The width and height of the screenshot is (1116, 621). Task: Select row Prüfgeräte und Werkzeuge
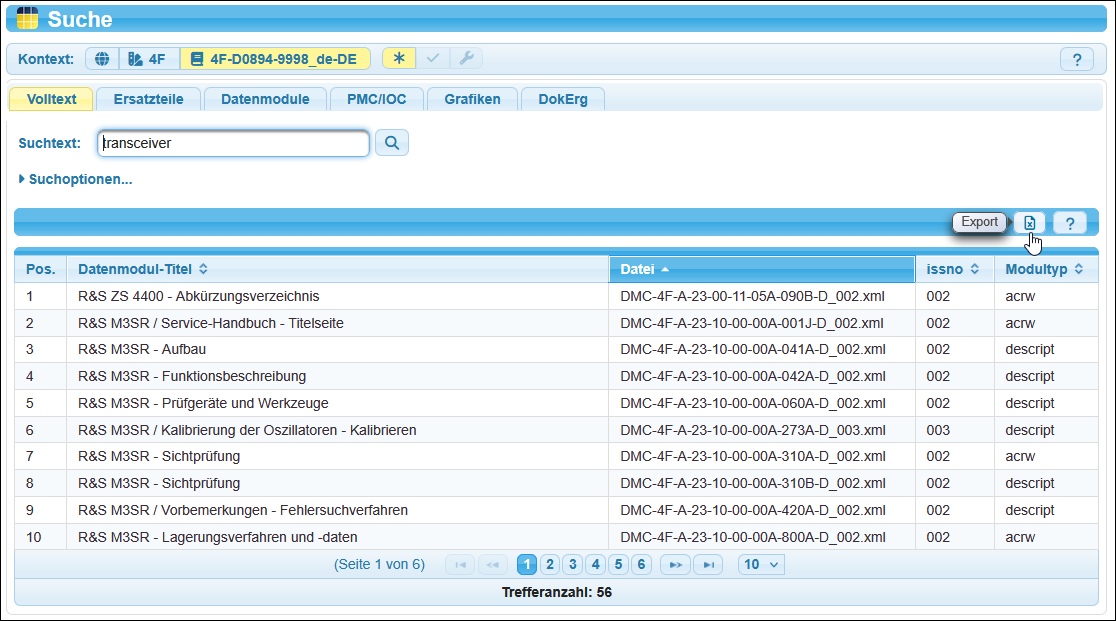pyautogui.click(x=556, y=403)
